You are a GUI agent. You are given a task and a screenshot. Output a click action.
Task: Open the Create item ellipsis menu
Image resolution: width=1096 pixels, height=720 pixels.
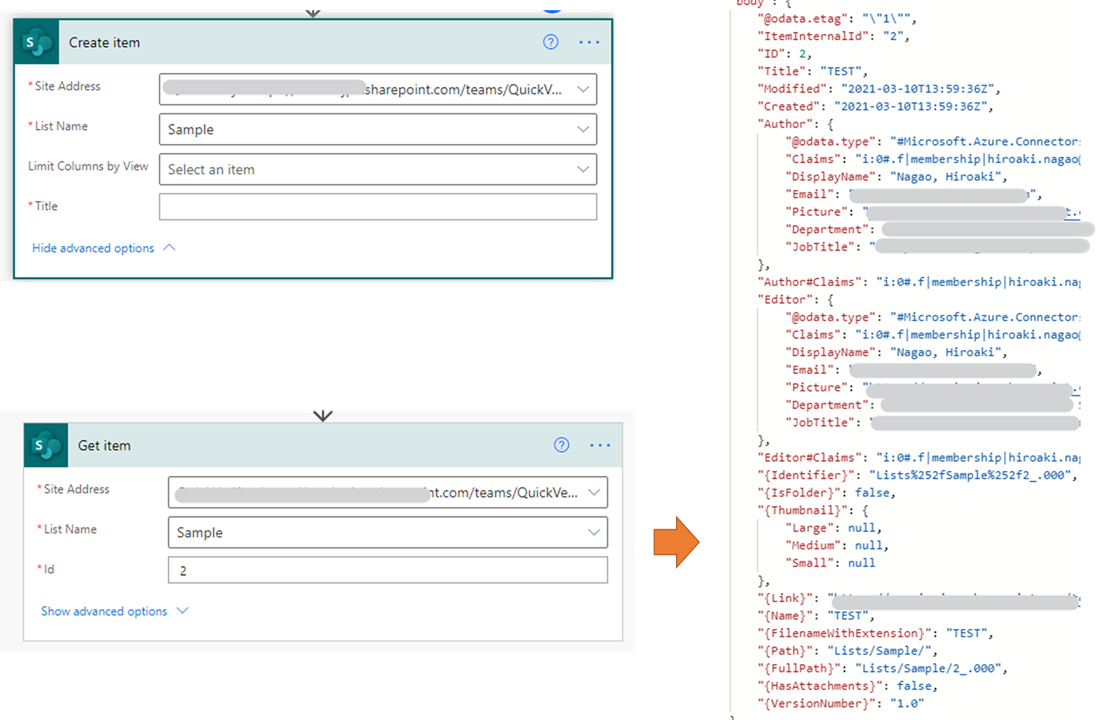(x=589, y=43)
